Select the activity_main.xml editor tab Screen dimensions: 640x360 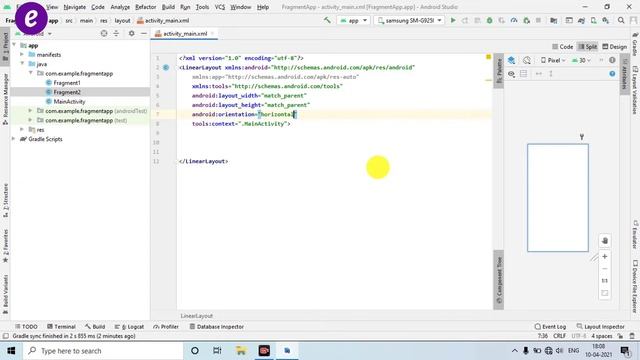pyautogui.click(x=184, y=33)
